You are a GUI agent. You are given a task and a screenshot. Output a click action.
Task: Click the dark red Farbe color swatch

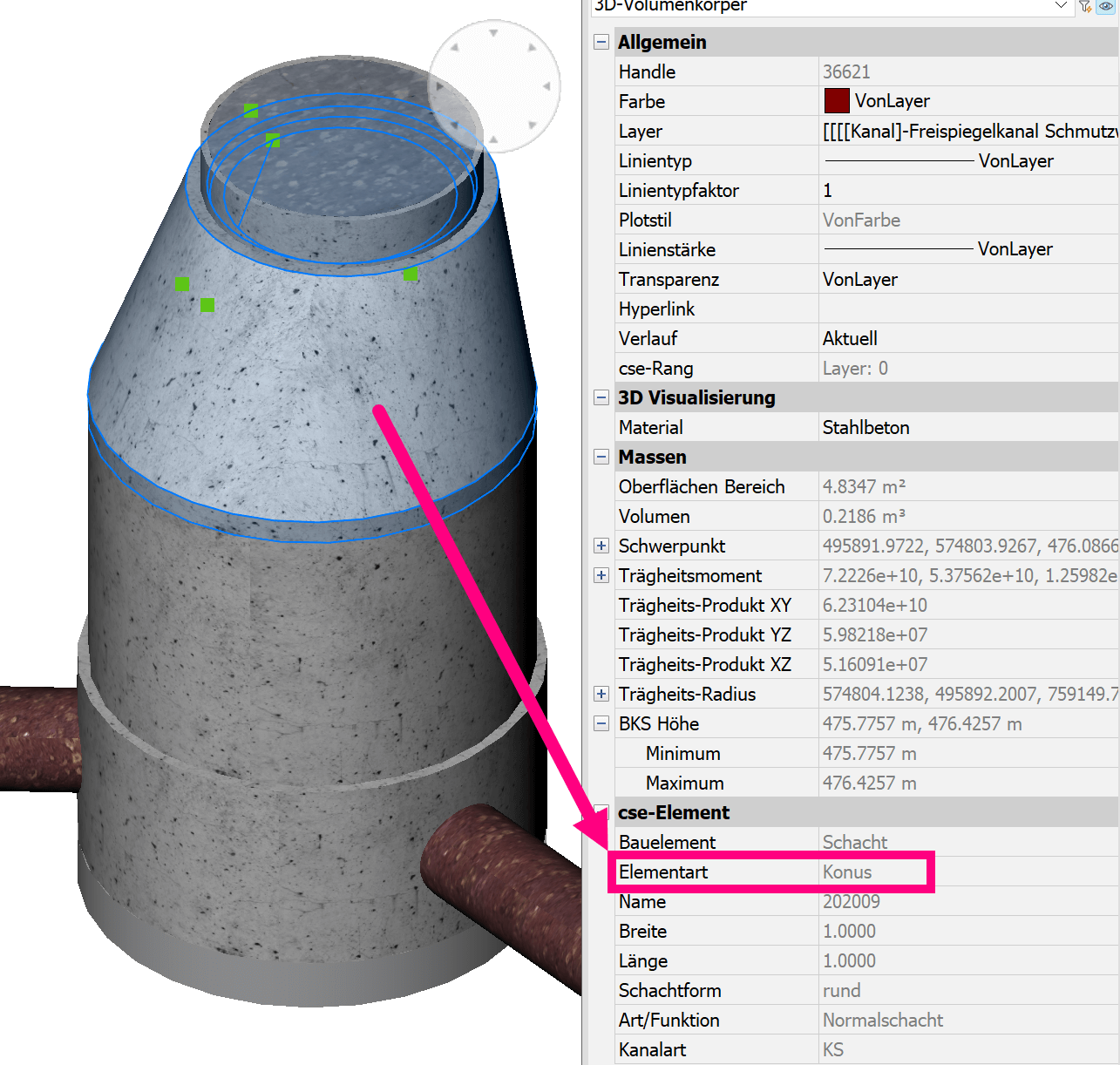click(837, 101)
